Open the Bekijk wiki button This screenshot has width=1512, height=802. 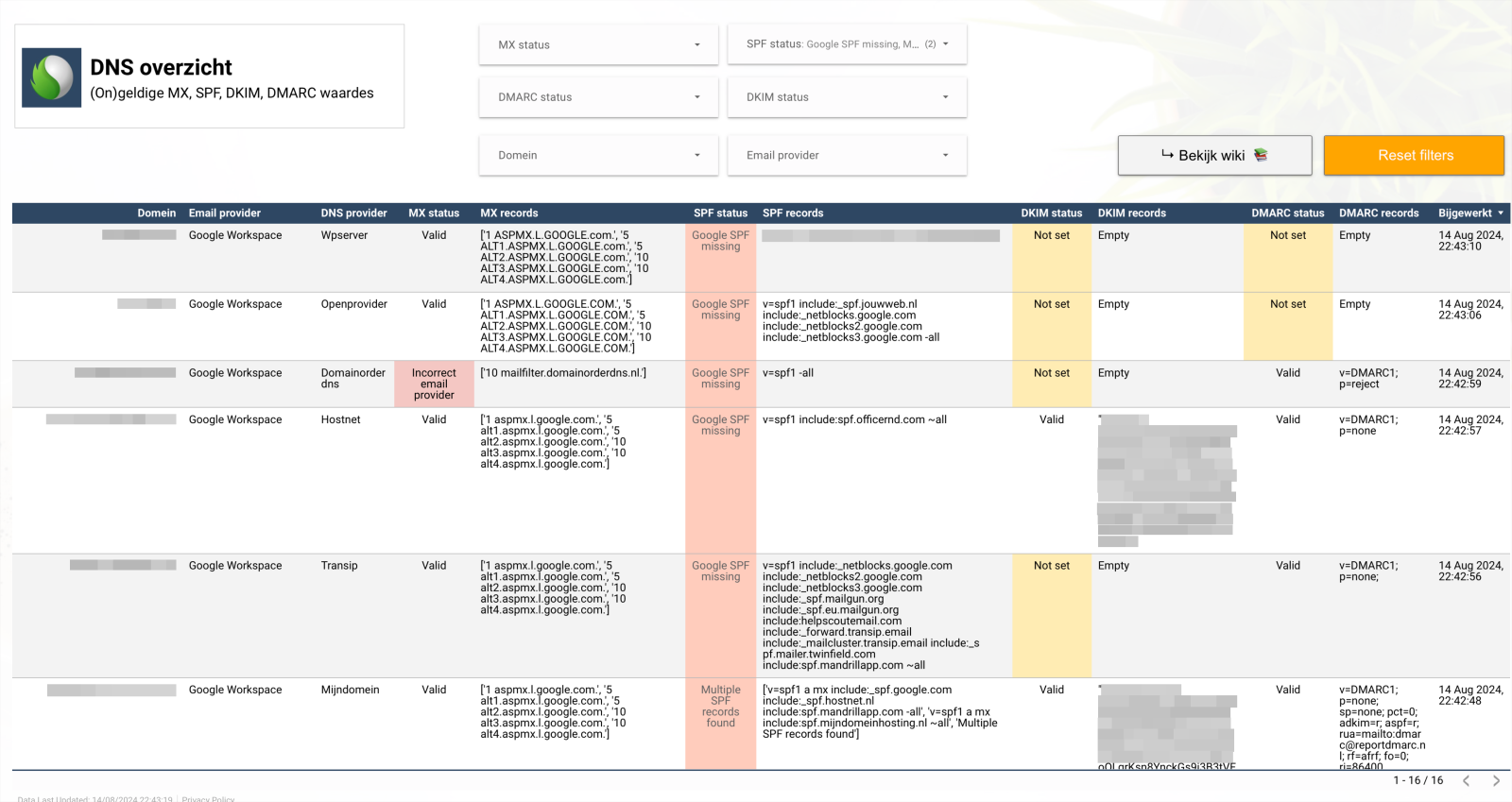1214,155
